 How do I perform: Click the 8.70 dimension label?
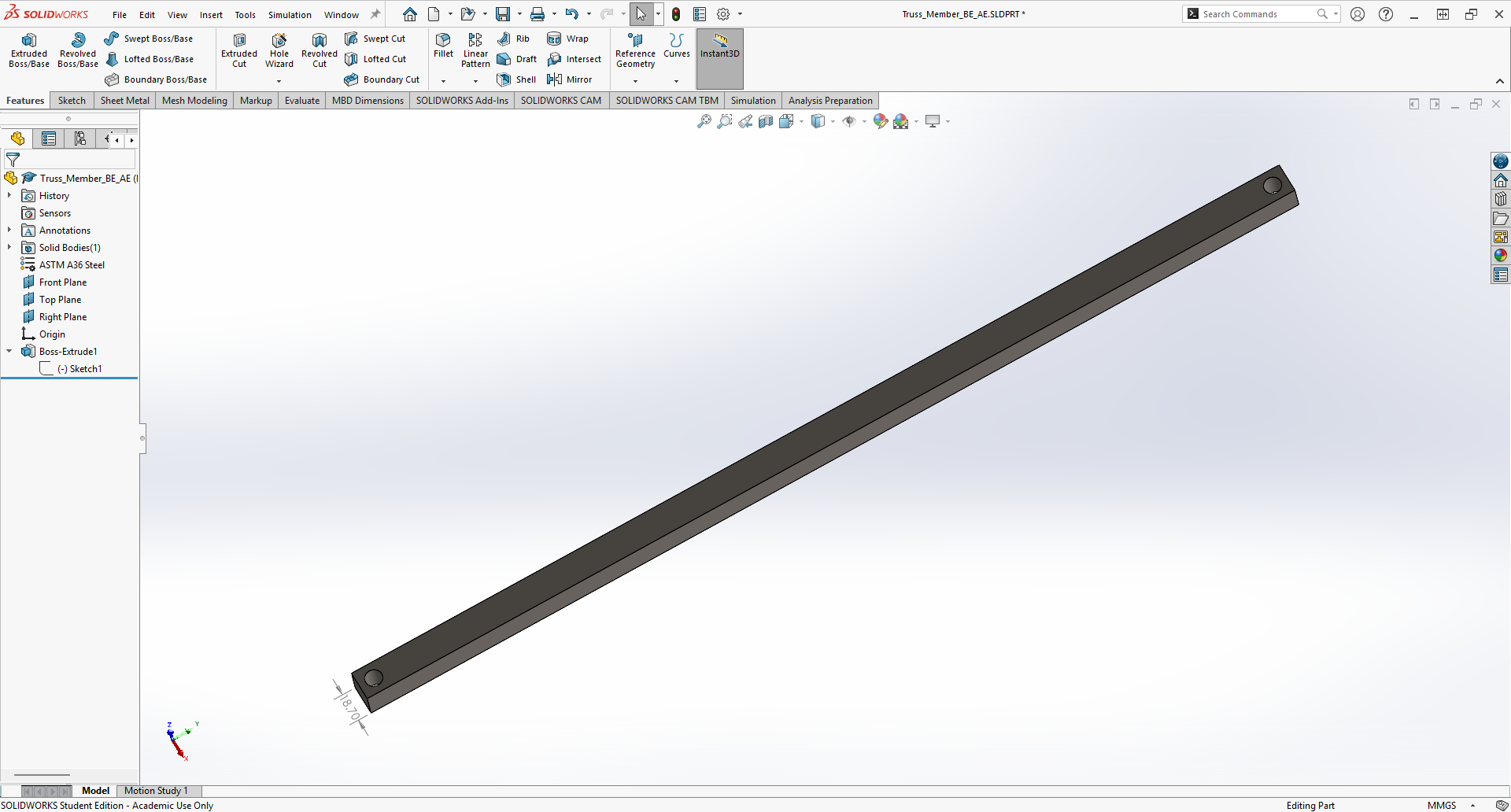pyautogui.click(x=350, y=707)
